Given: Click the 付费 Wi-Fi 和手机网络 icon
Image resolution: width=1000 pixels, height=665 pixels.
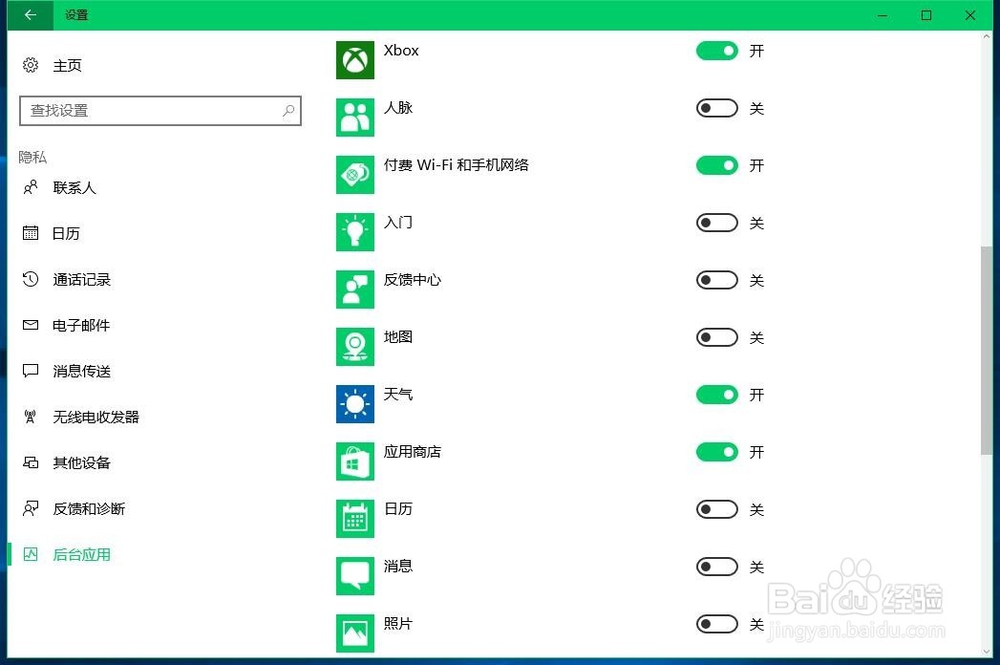Looking at the screenshot, I should point(355,174).
